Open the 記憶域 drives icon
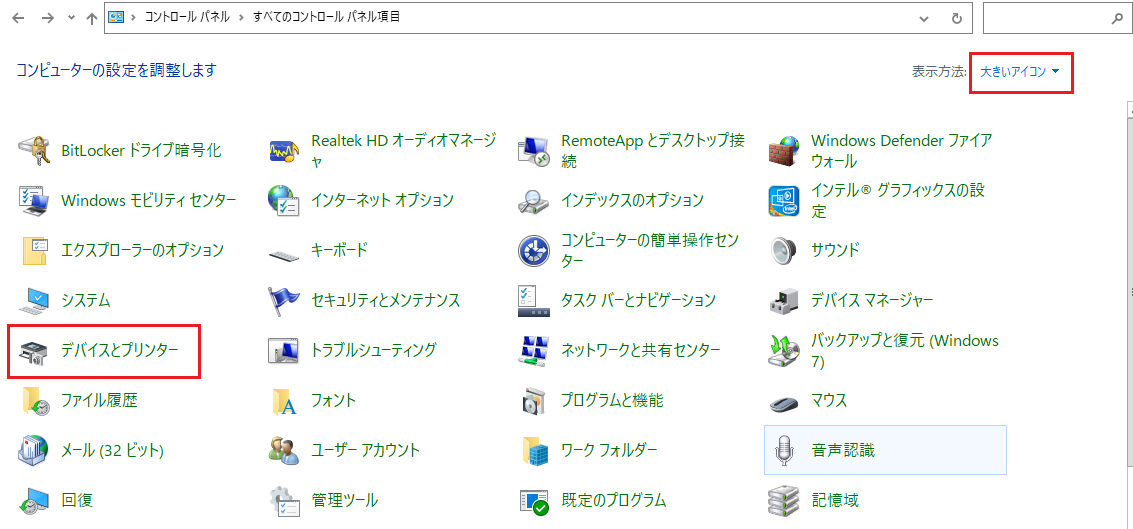Image resolution: width=1133 pixels, height=529 pixels. pyautogui.click(x=784, y=500)
